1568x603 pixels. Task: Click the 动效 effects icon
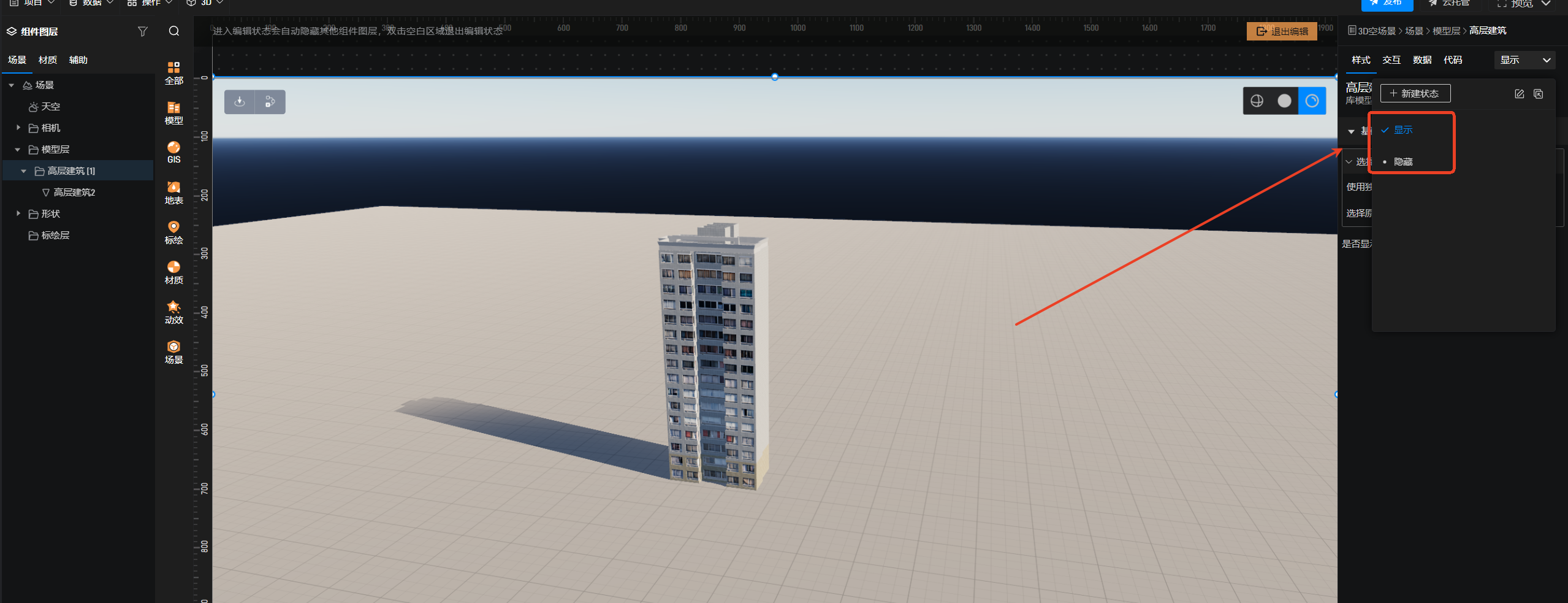[173, 312]
